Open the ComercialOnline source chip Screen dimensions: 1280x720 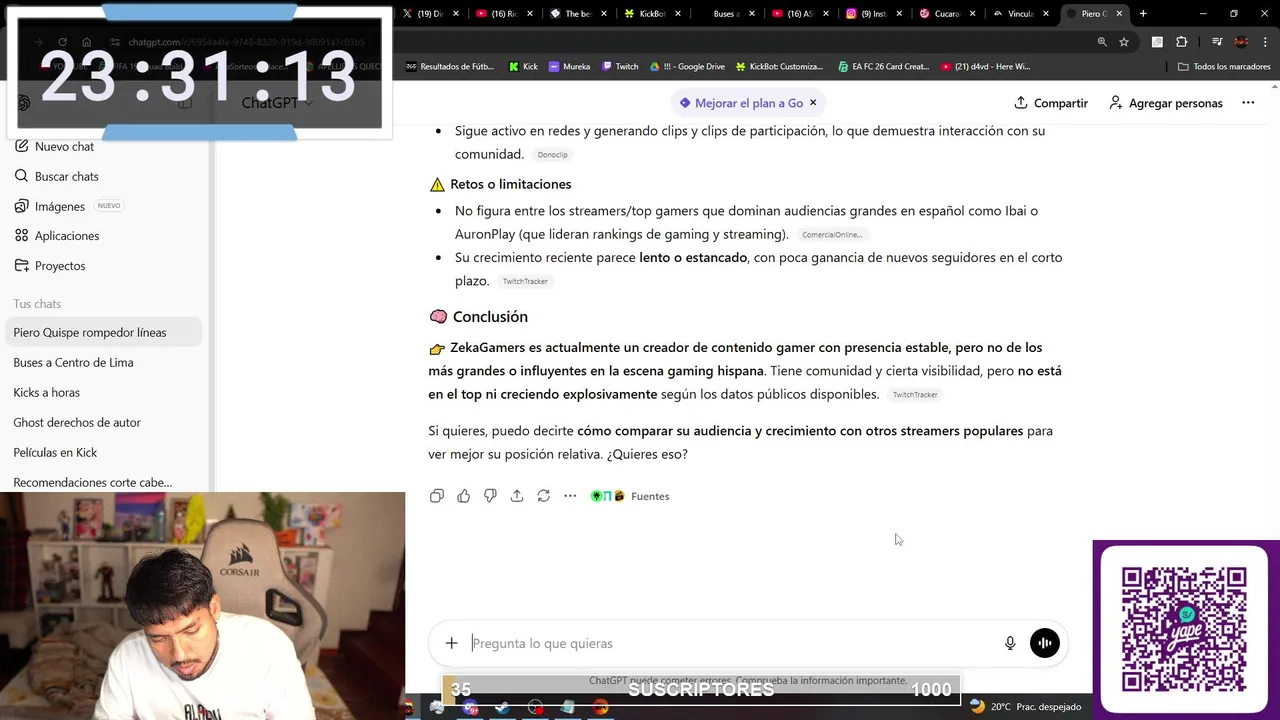832,235
